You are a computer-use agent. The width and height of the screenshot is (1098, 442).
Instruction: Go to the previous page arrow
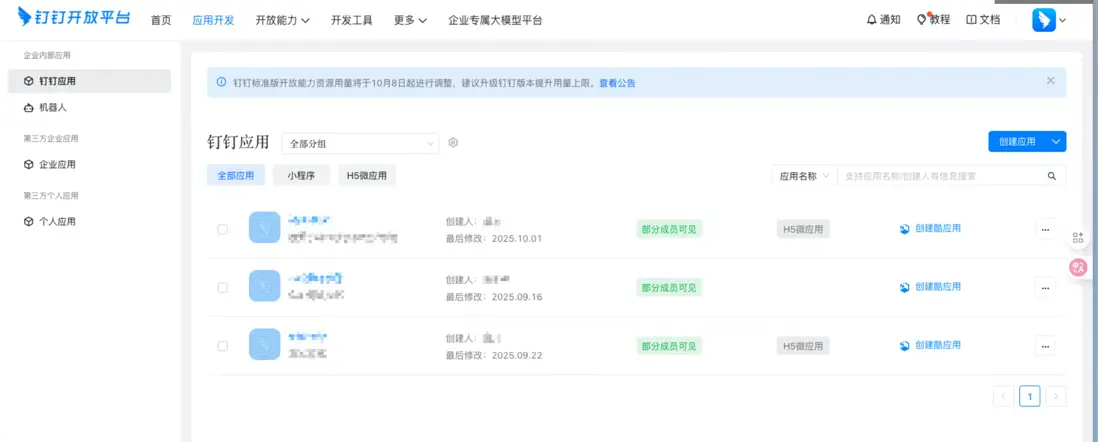[x=1003, y=396]
